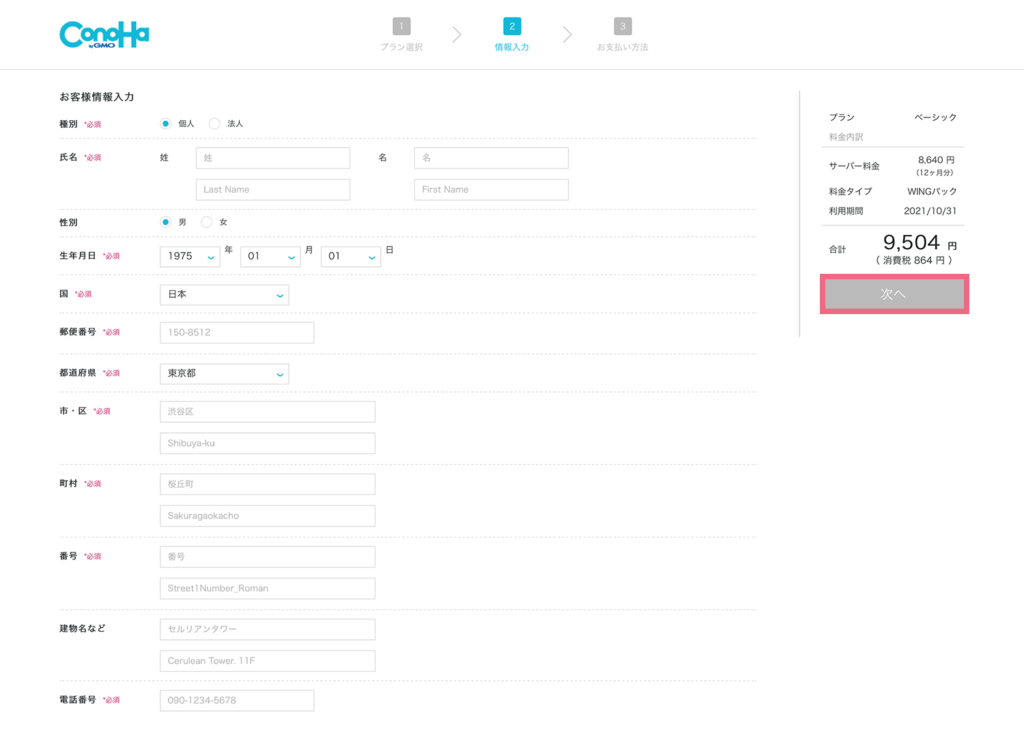
Task: Click the 都道府県 field label
Action: coord(78,373)
